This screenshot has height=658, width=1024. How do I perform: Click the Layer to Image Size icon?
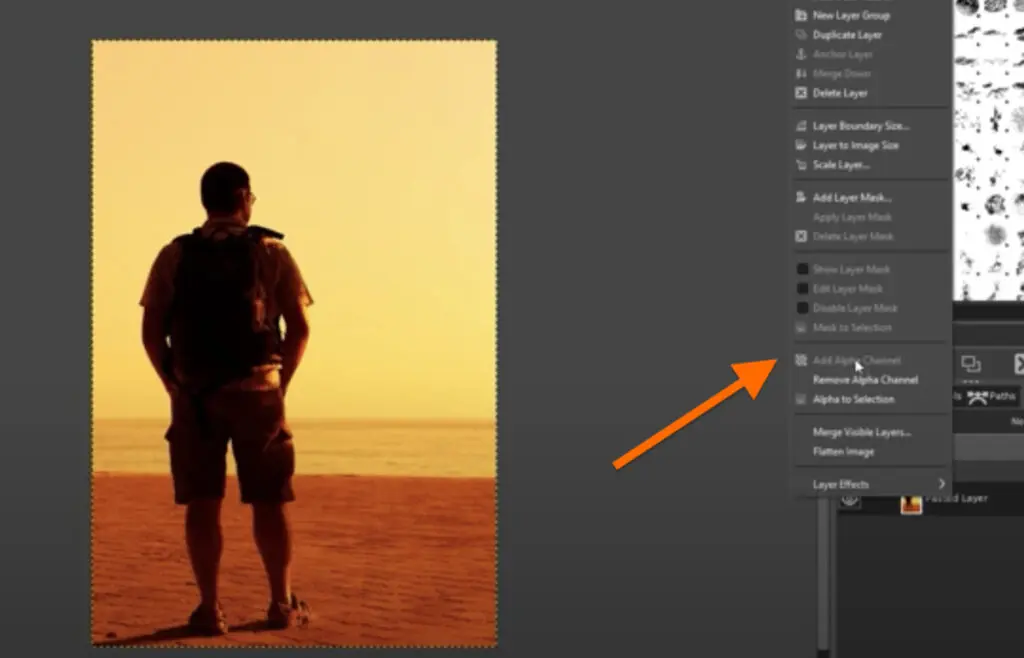(x=801, y=146)
